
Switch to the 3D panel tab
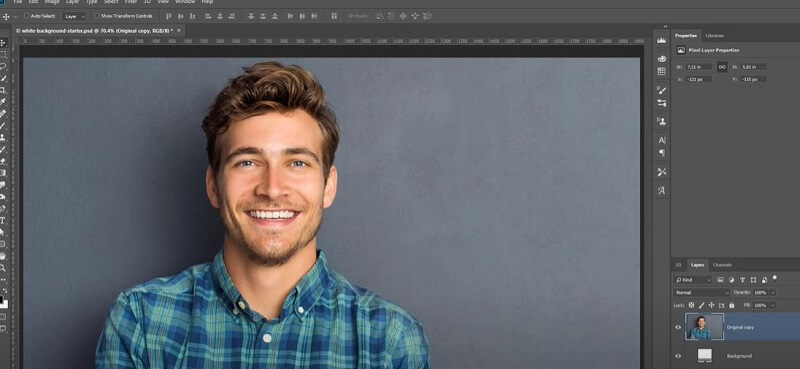click(x=678, y=265)
